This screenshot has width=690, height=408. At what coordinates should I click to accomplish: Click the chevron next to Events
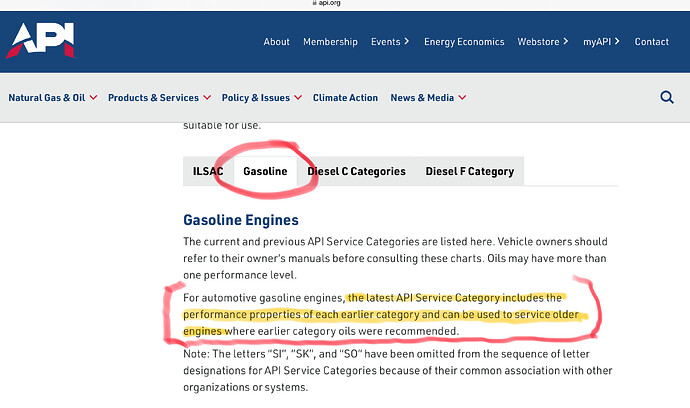click(407, 41)
